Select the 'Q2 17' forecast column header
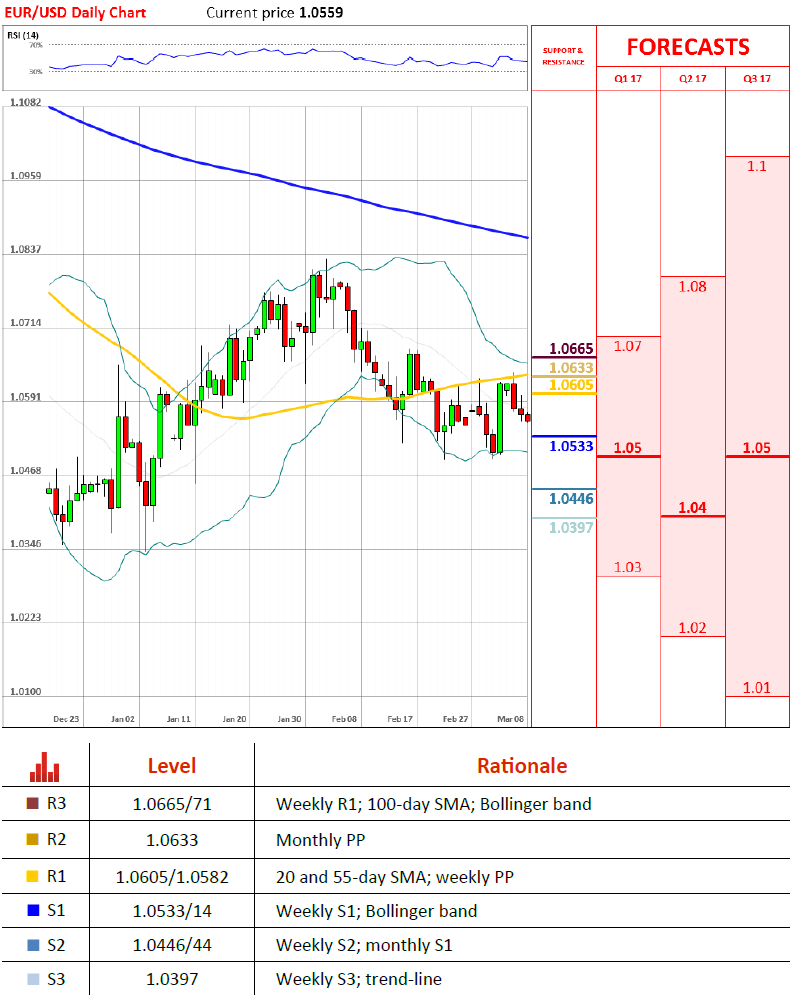 [x=692, y=79]
